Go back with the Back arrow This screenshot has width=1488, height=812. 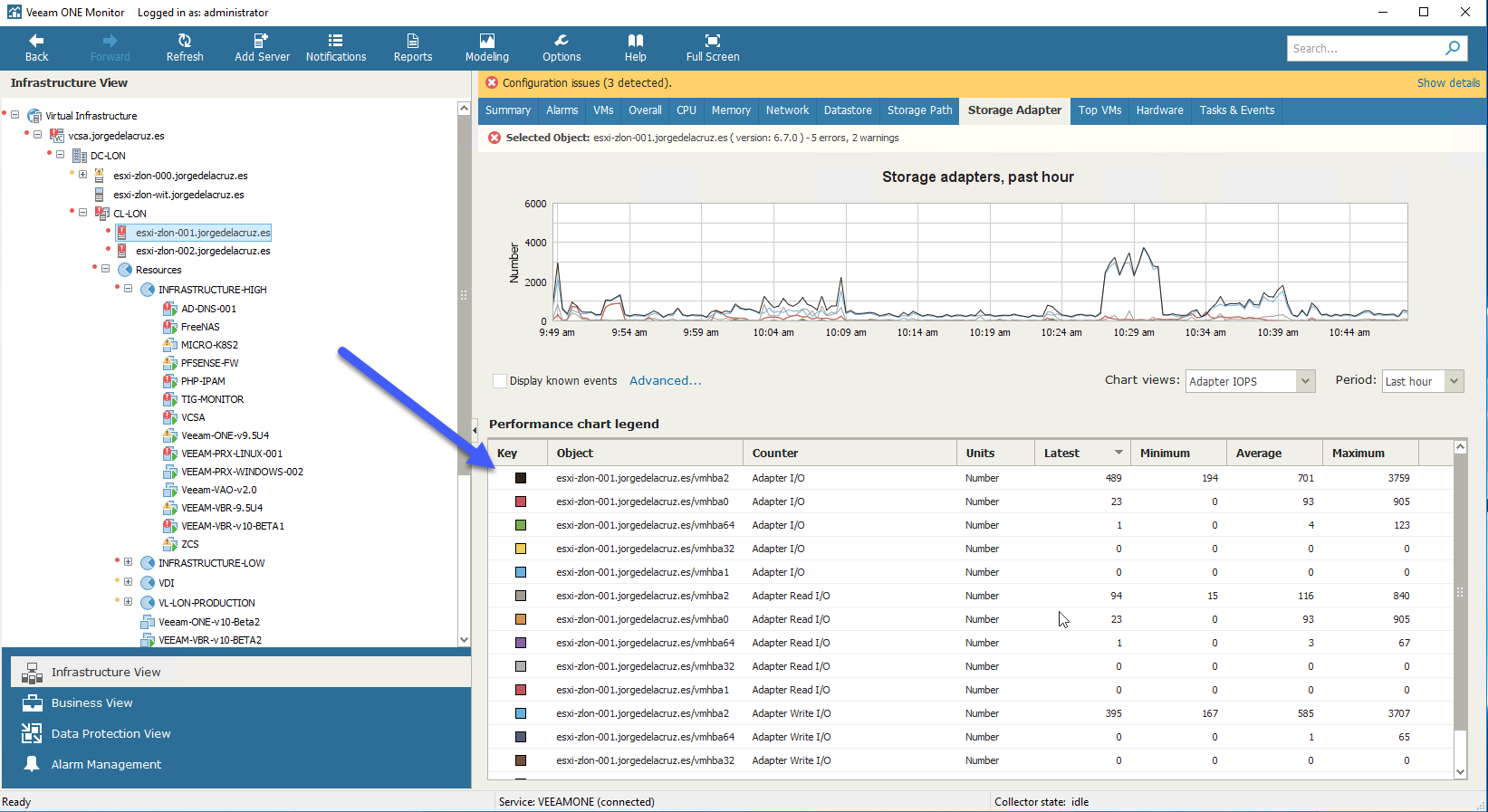[36, 47]
